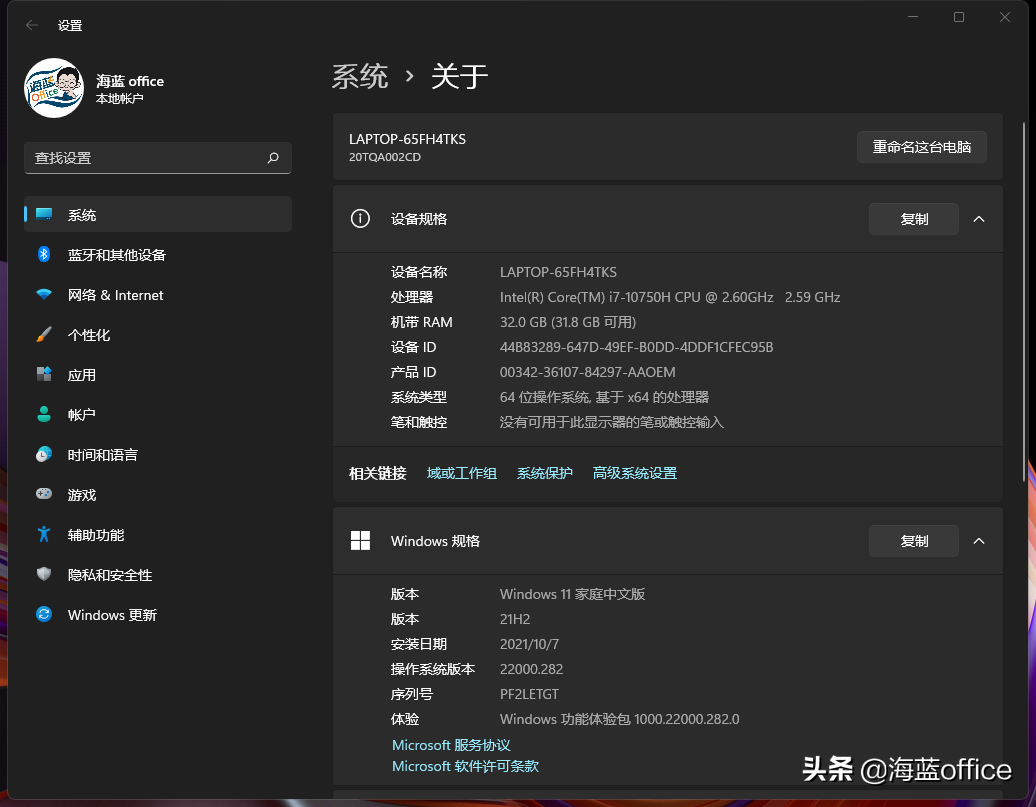
Task: Select product ID 00342-36107-84297-AAOEM text
Action: click(587, 372)
